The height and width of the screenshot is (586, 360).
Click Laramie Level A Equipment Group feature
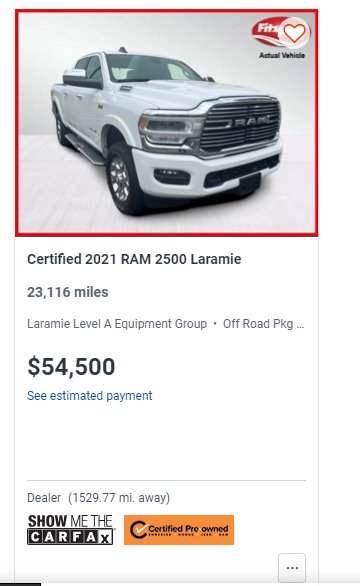pos(117,324)
